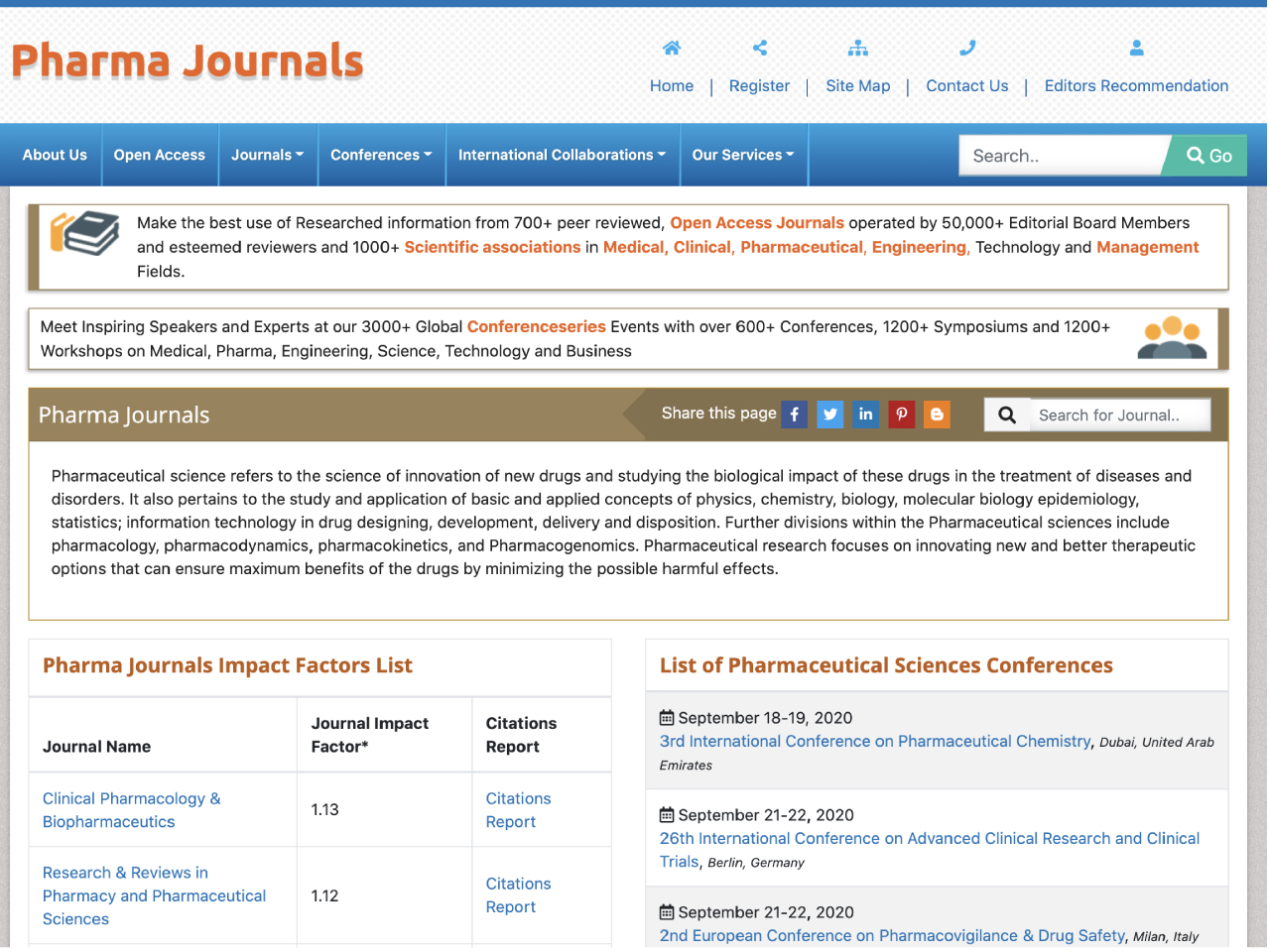Share this page on Twitter
This screenshot has height=952, width=1270.
[830, 415]
